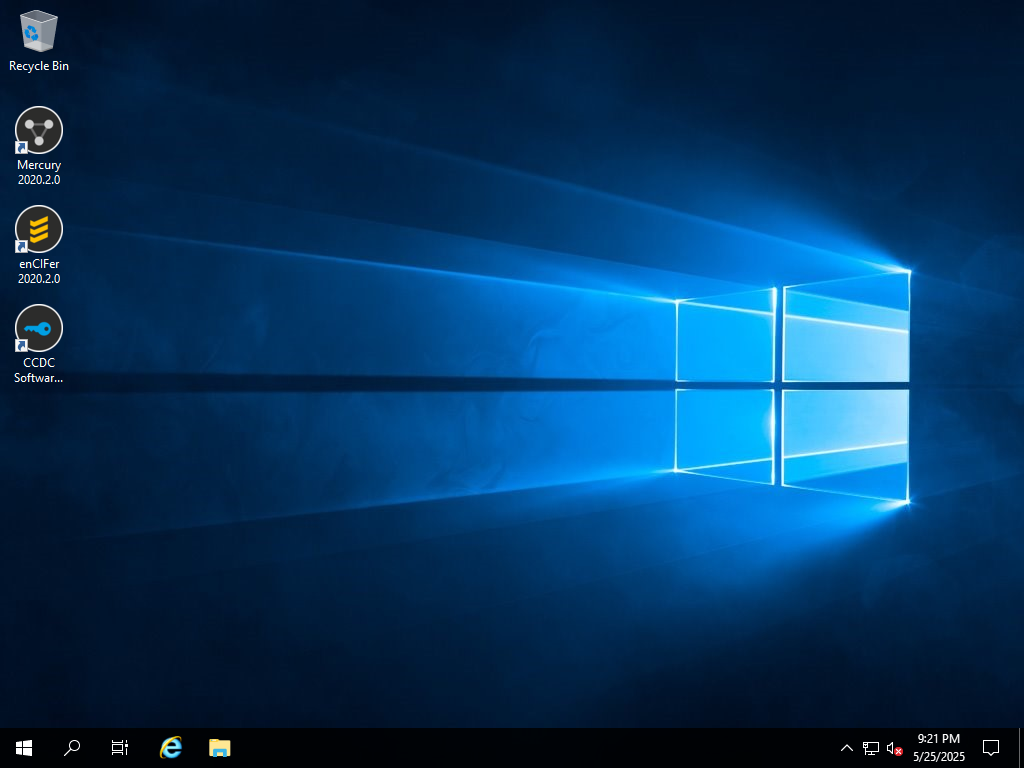Open the Action Center notifications
Screen dimensions: 1024x768
click(x=991, y=748)
